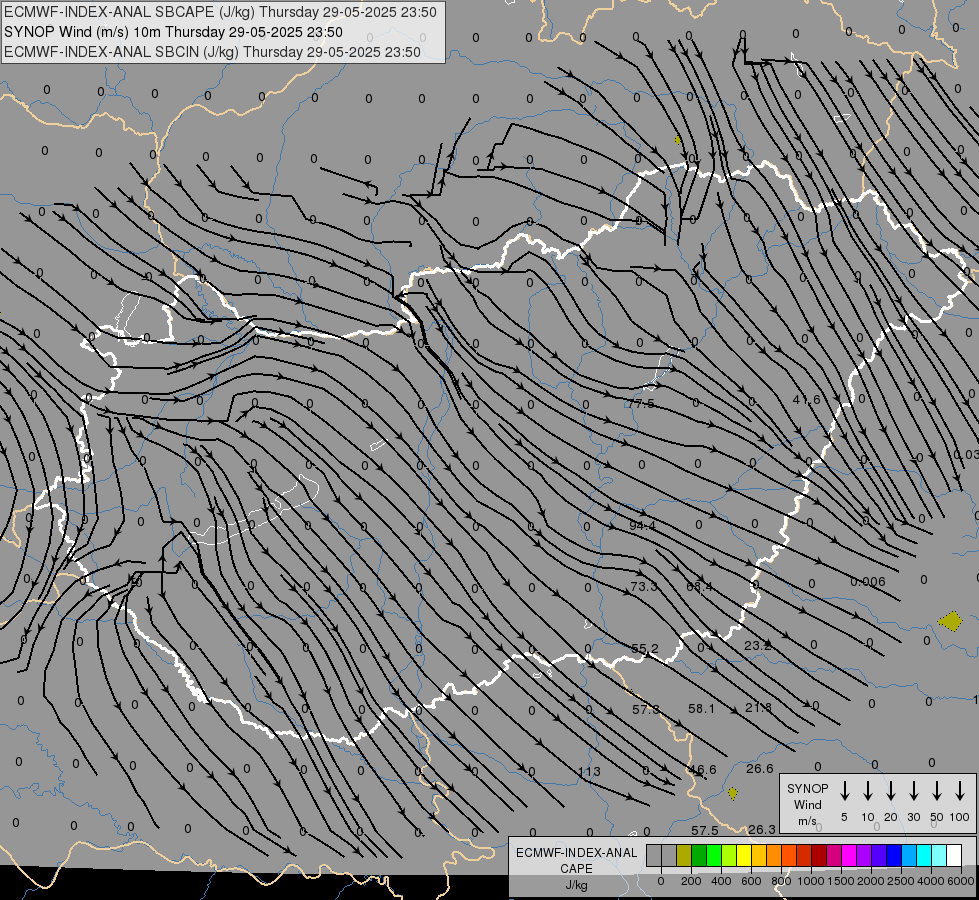This screenshot has height=900, width=979.
Task: Click the SBCAPE title line in header
Action: pyautogui.click(x=220, y=12)
